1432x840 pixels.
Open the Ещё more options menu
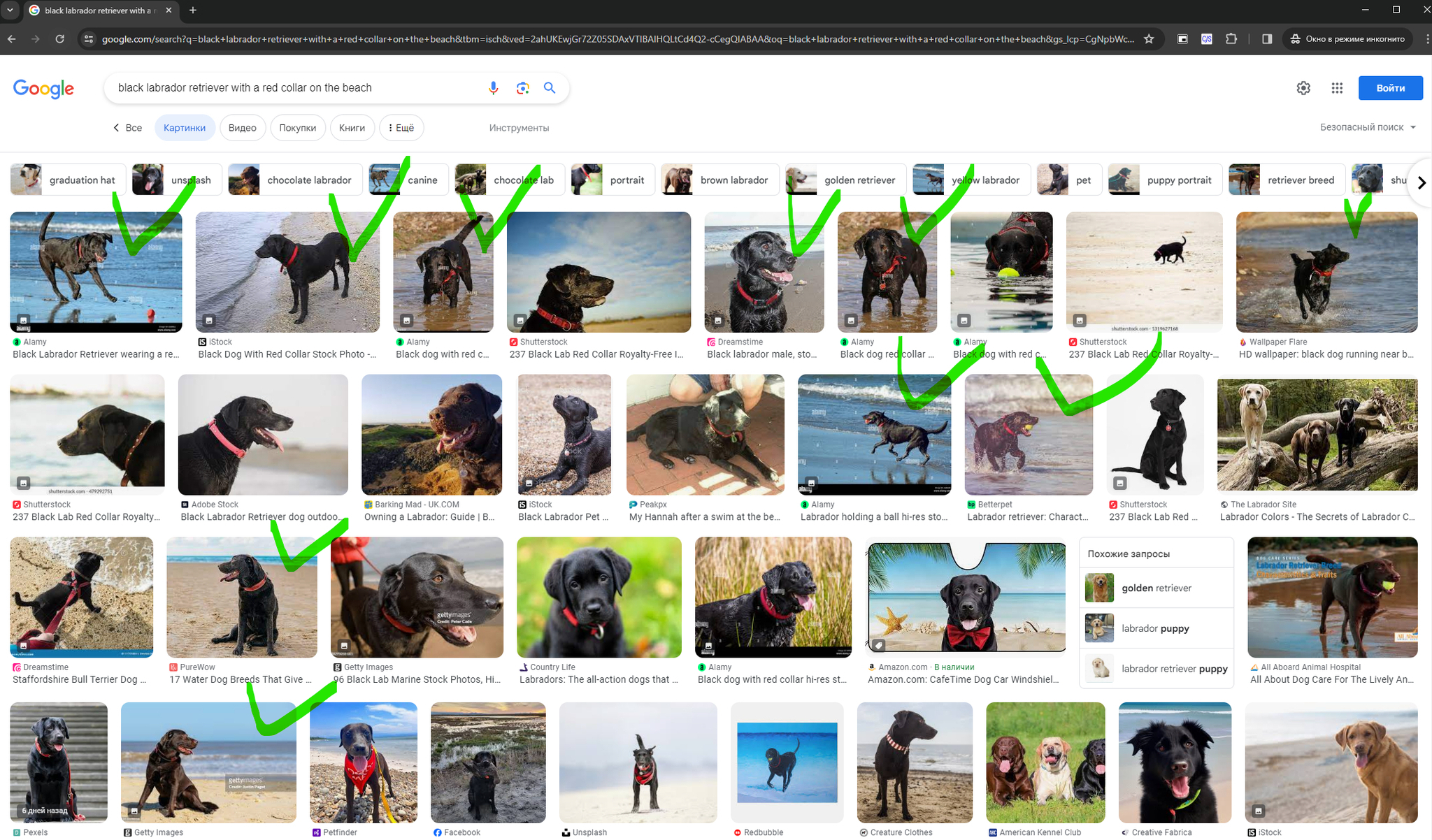tap(401, 128)
